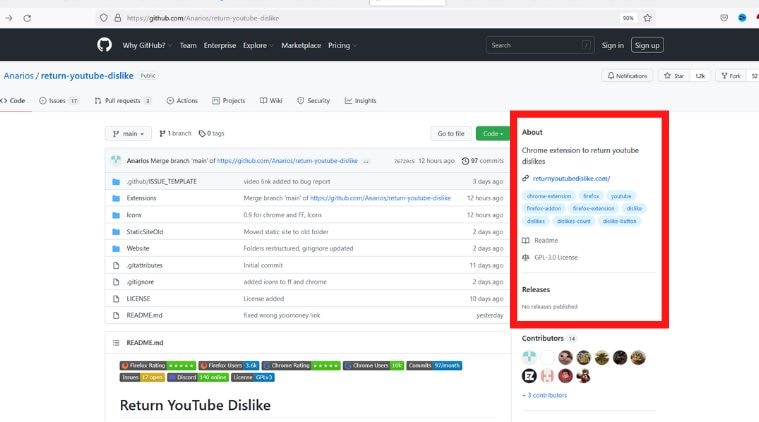
Task: Click file icon beside .gitattributes
Action: pyautogui.click(x=116, y=265)
